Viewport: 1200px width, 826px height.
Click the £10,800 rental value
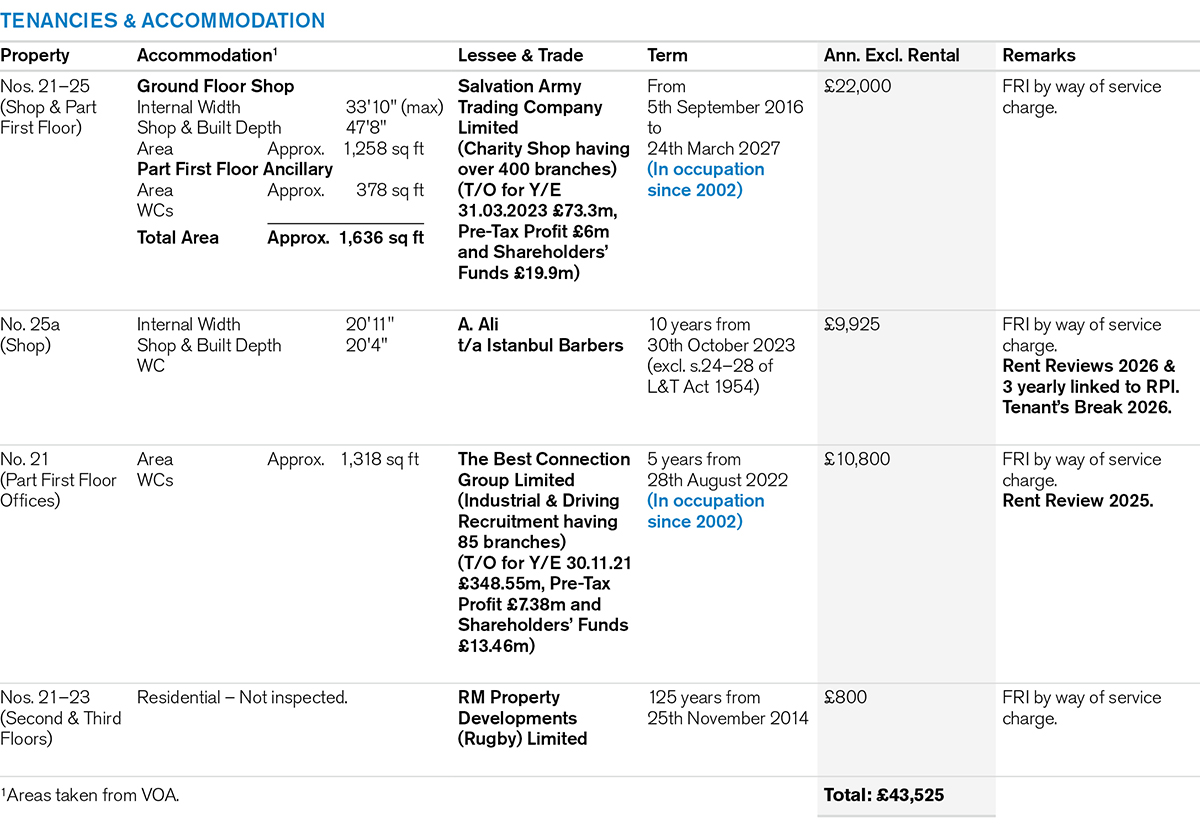[x=858, y=460]
